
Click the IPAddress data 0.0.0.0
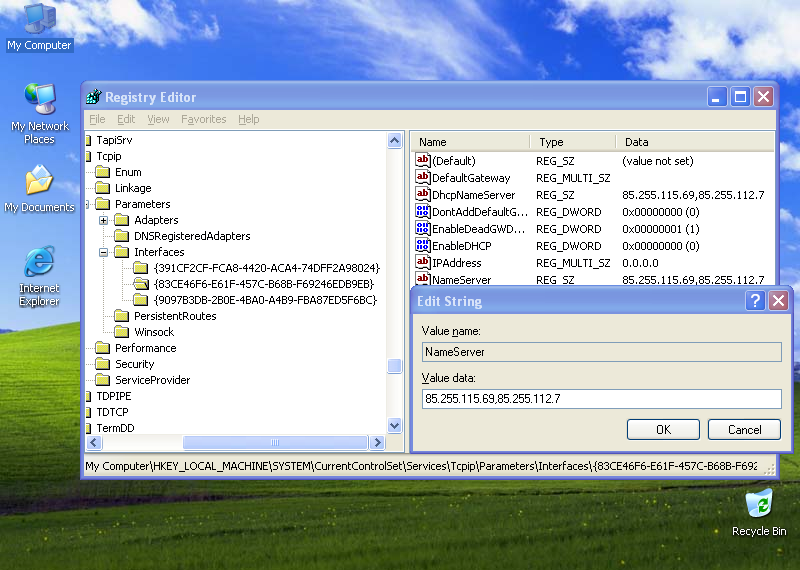coord(640,263)
